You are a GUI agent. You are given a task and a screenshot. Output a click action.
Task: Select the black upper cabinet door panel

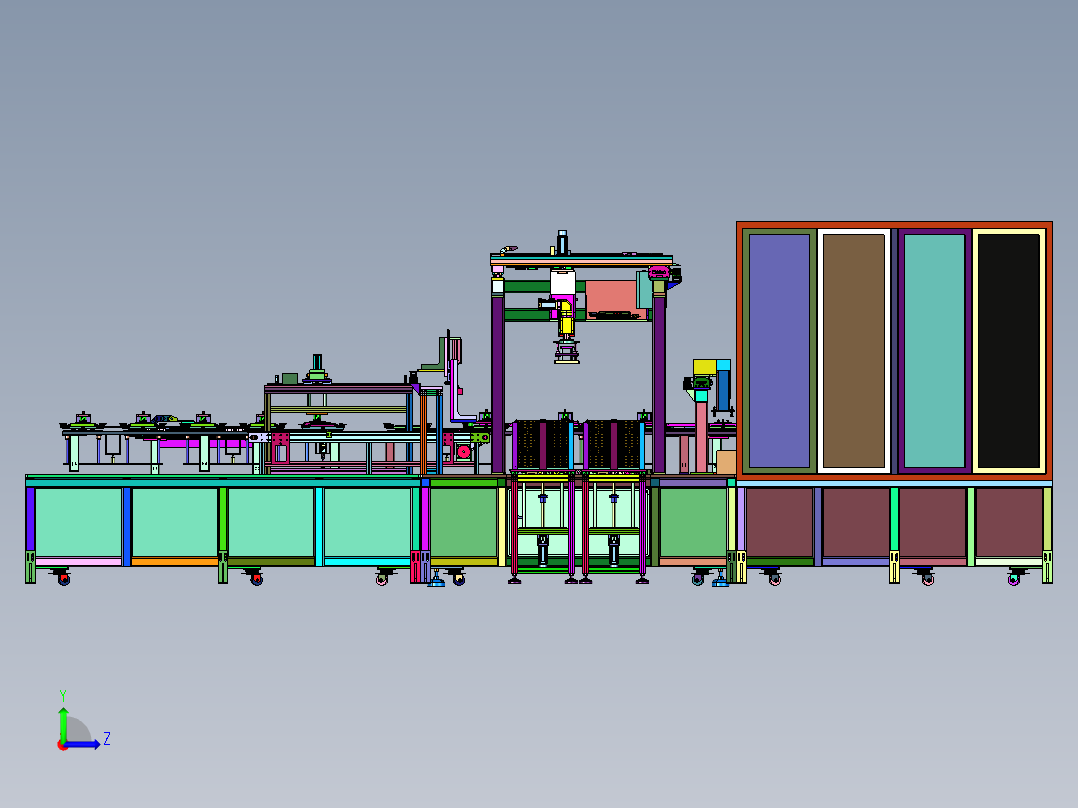[x=1009, y=351]
